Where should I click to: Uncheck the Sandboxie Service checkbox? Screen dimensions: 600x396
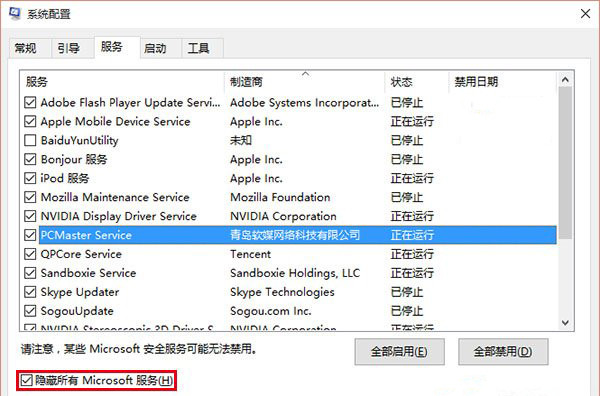(x=30, y=273)
